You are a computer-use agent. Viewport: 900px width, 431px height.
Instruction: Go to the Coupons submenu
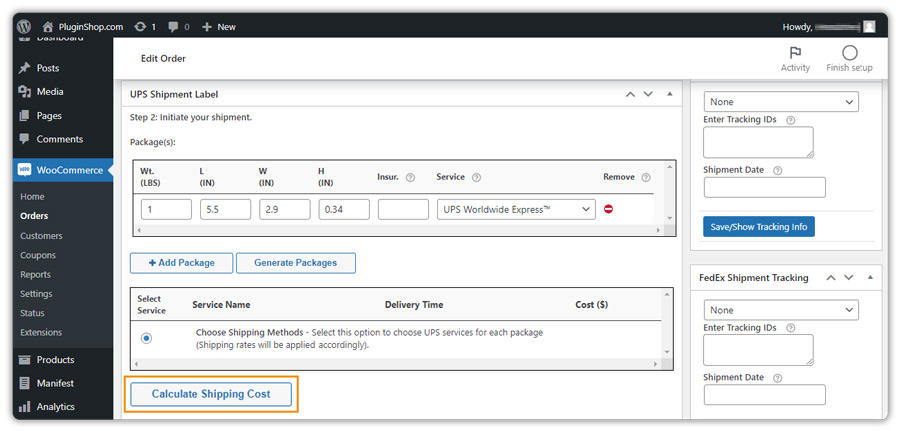38,255
